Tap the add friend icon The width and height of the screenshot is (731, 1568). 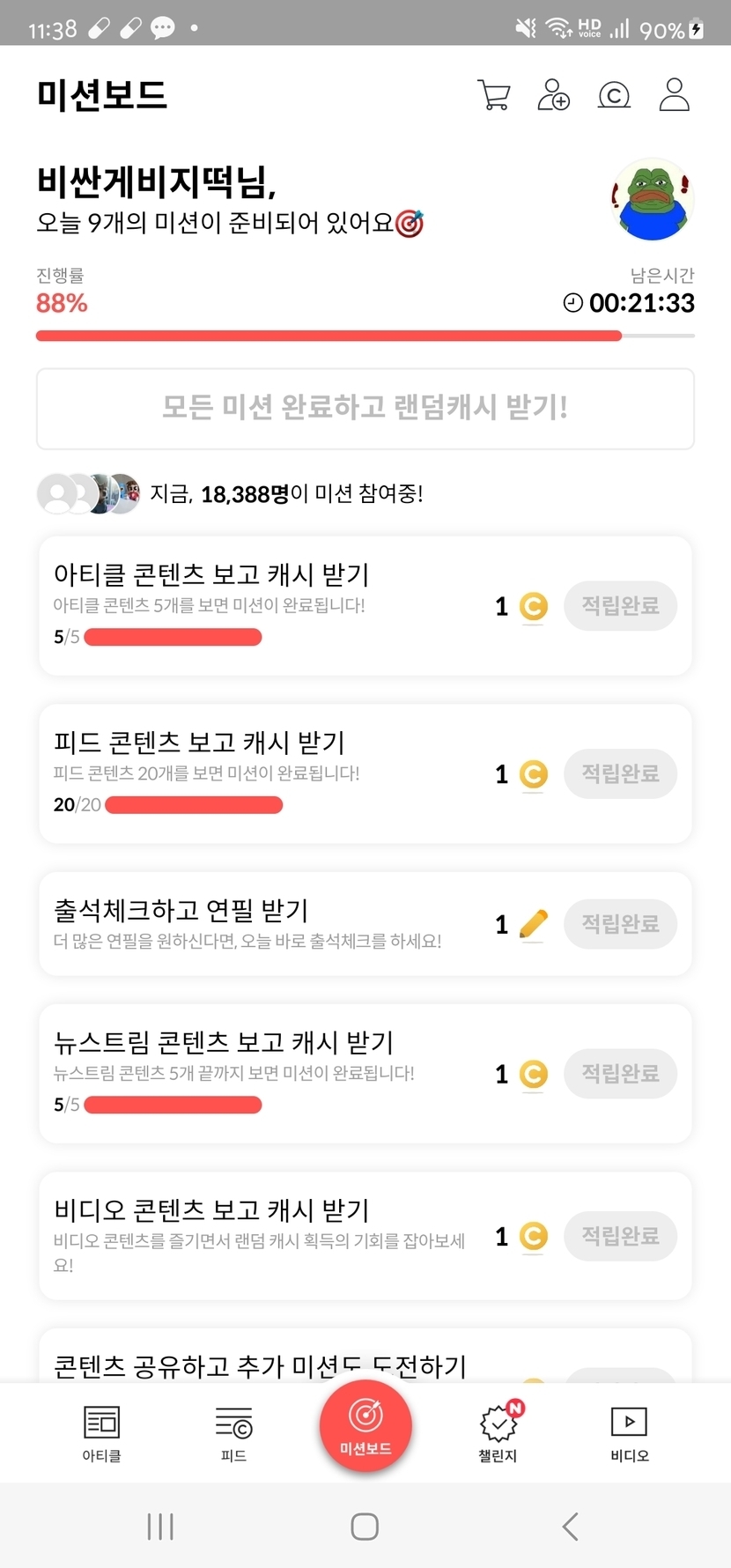click(x=553, y=95)
